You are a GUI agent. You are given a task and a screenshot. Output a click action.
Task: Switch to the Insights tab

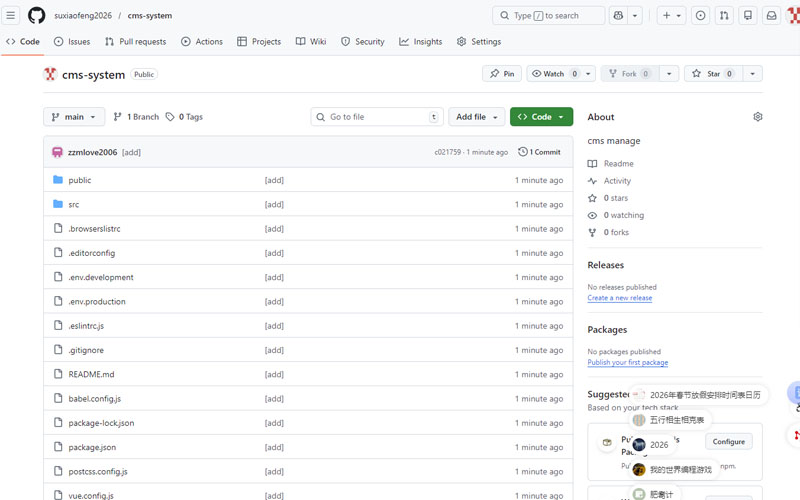click(421, 42)
